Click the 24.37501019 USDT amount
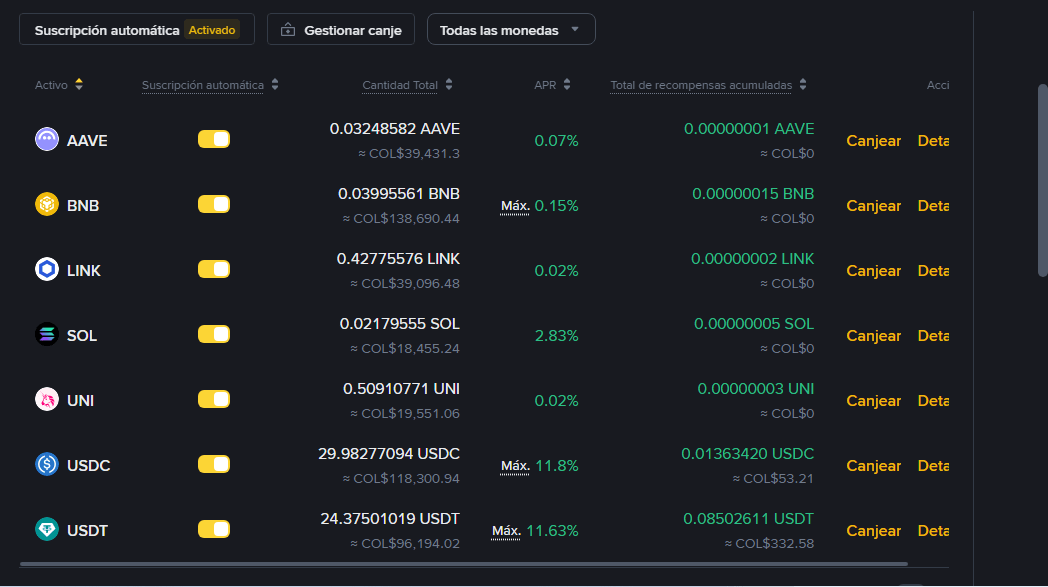This screenshot has width=1048, height=587. click(x=390, y=518)
